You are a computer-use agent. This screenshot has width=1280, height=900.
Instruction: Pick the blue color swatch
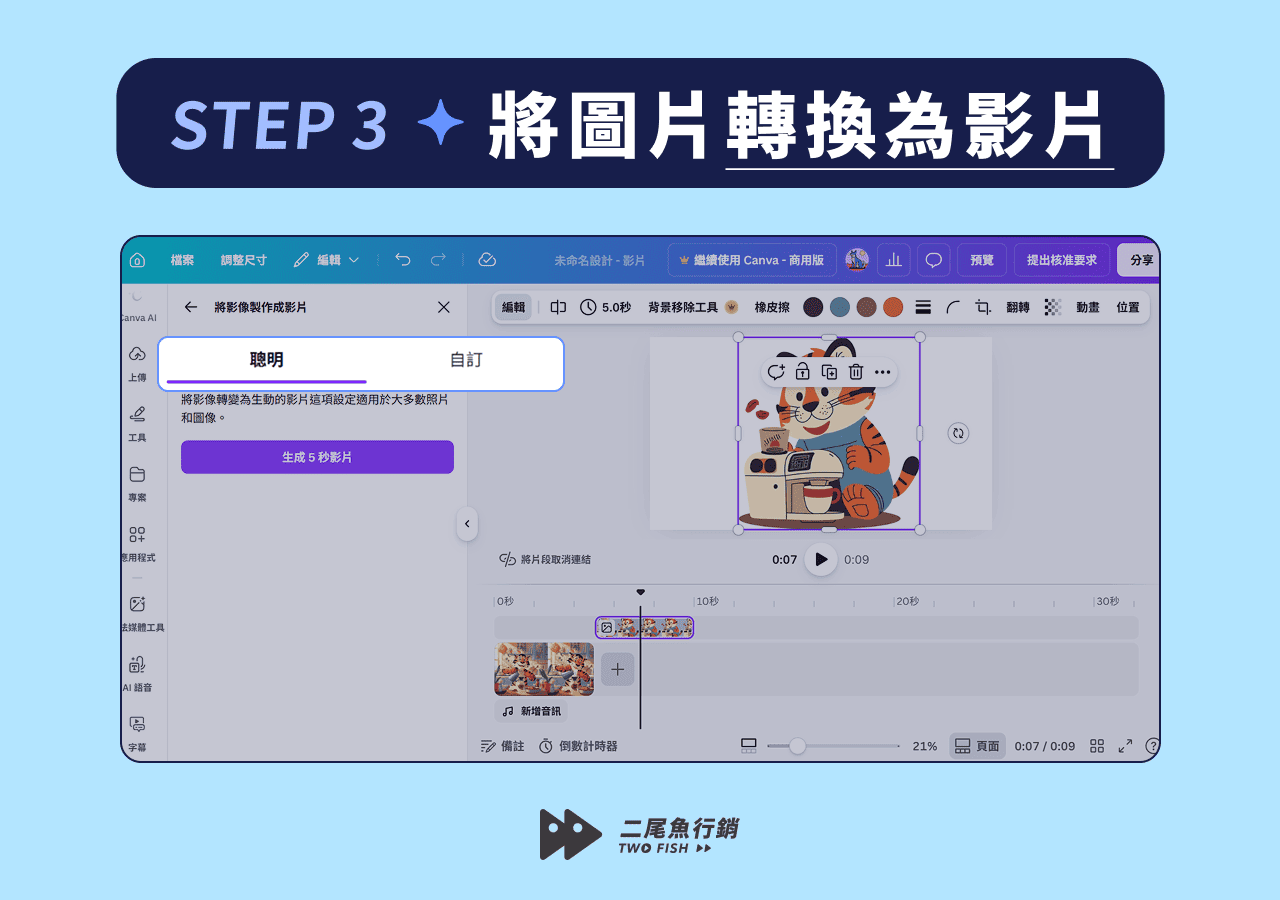click(x=840, y=307)
